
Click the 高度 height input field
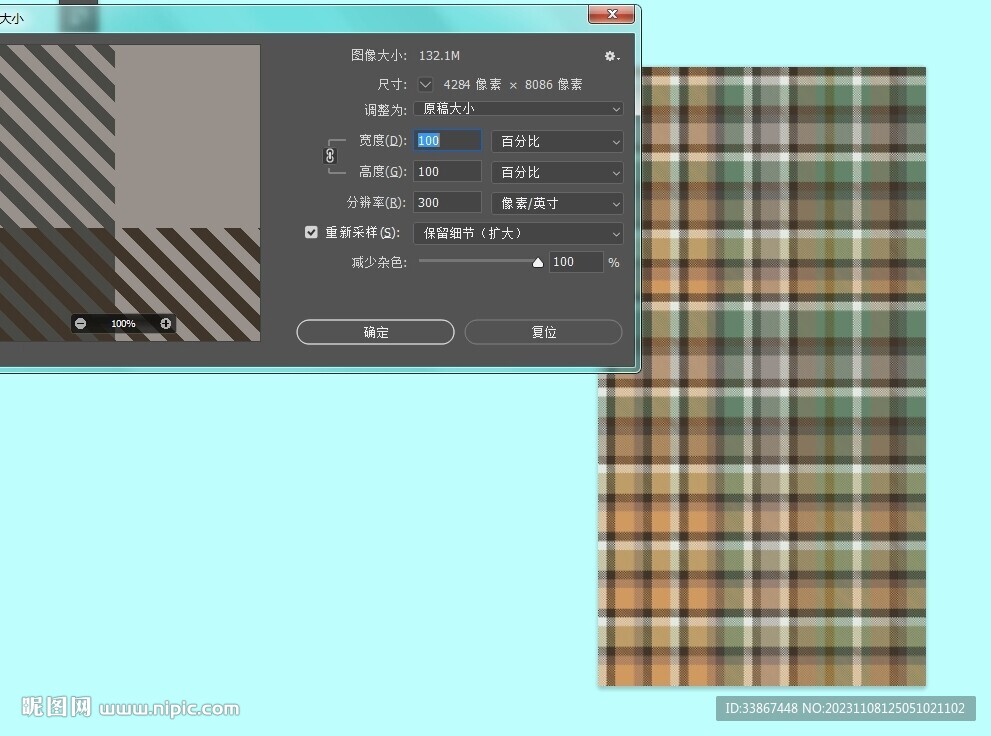tap(448, 172)
